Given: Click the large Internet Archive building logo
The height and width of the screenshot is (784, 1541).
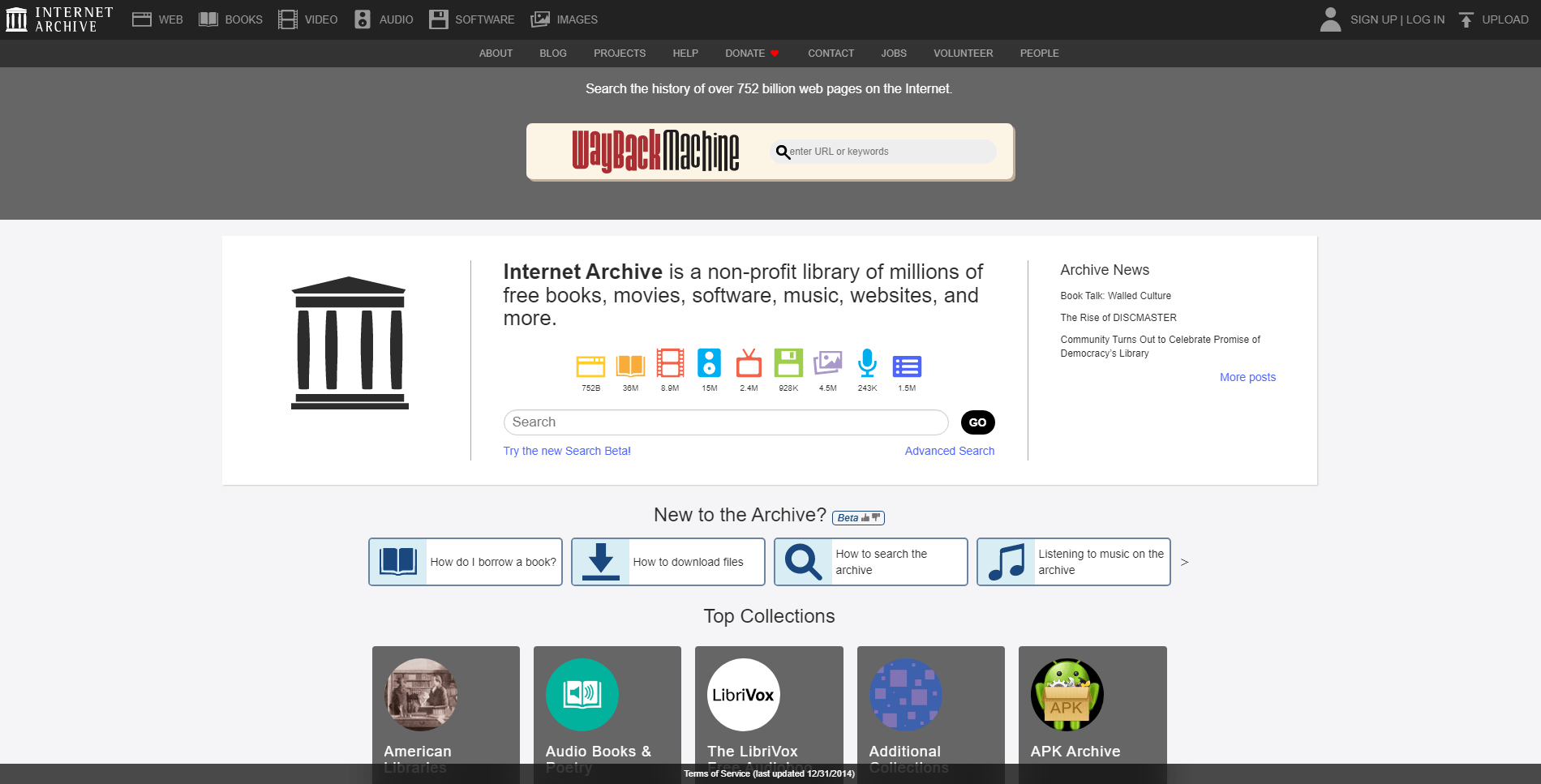Looking at the screenshot, I should pyautogui.click(x=350, y=343).
